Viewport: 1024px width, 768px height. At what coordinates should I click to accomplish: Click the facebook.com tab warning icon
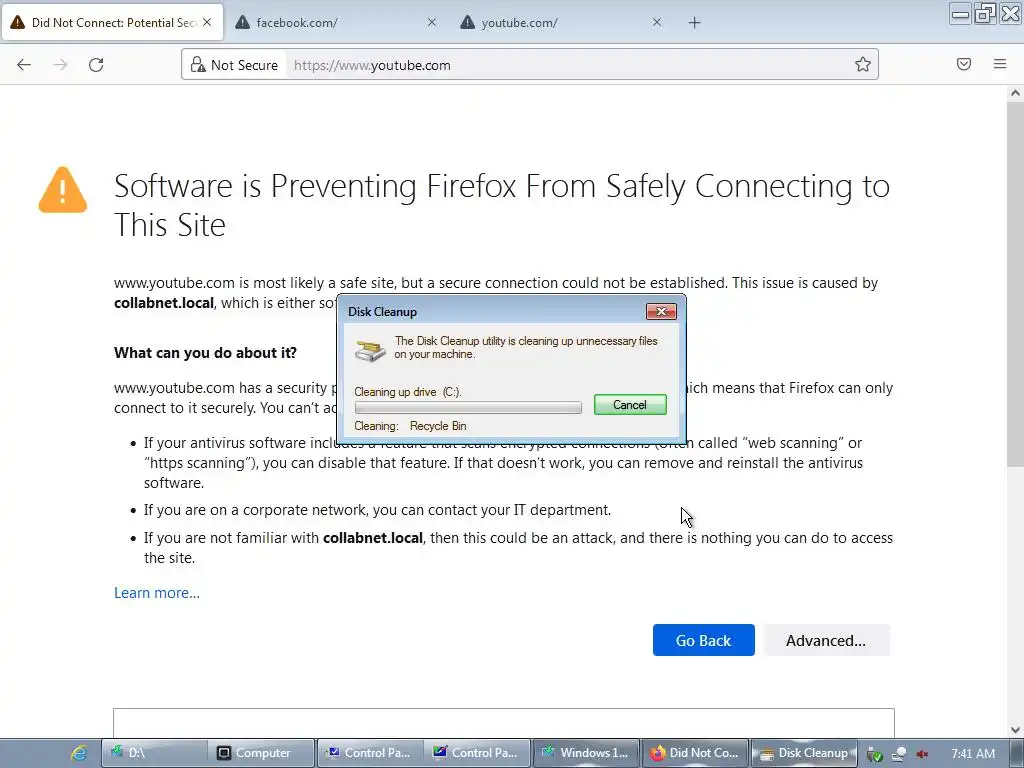[x=242, y=22]
